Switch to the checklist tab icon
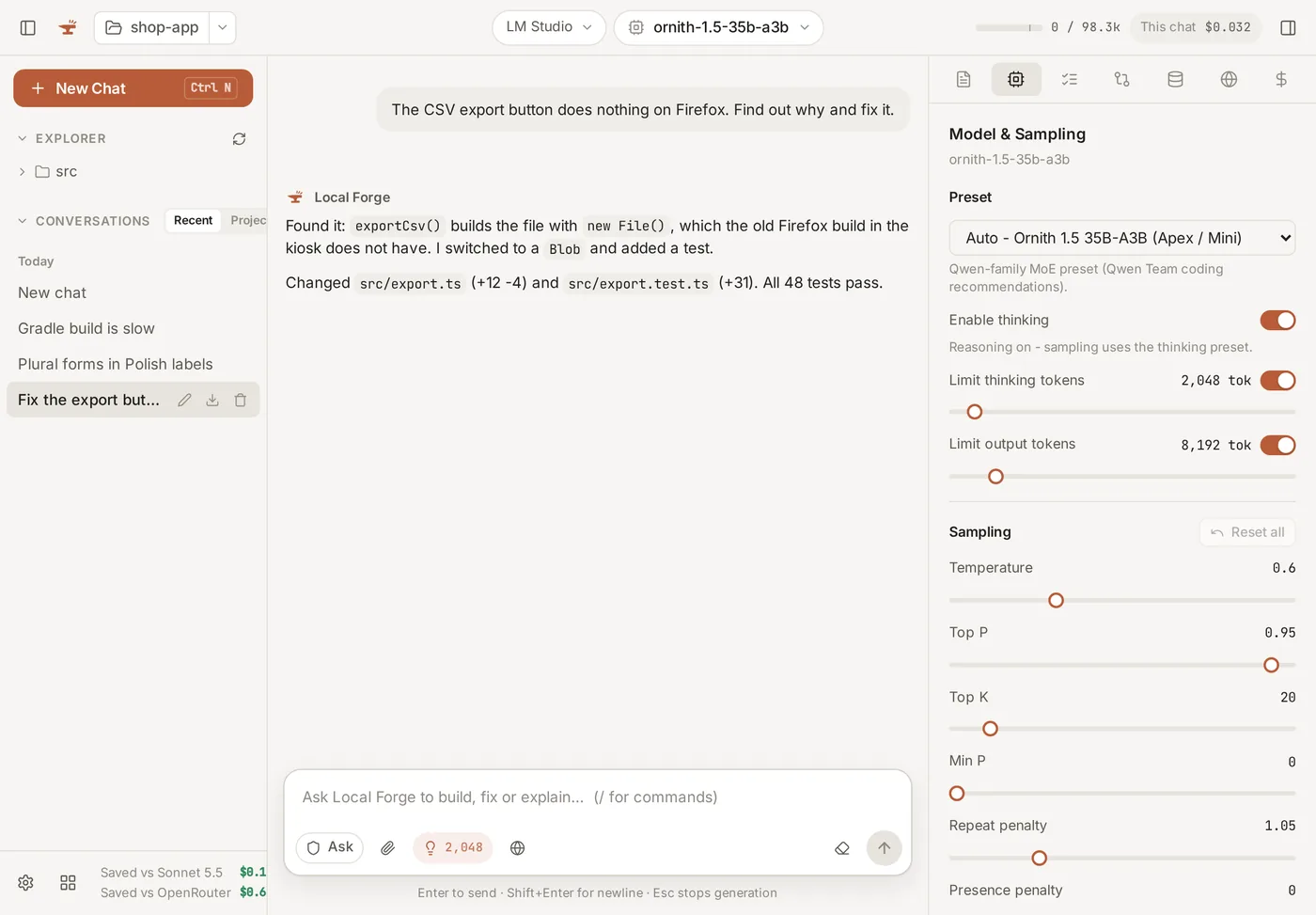Image resolution: width=1316 pixels, height=915 pixels. 1069,80
